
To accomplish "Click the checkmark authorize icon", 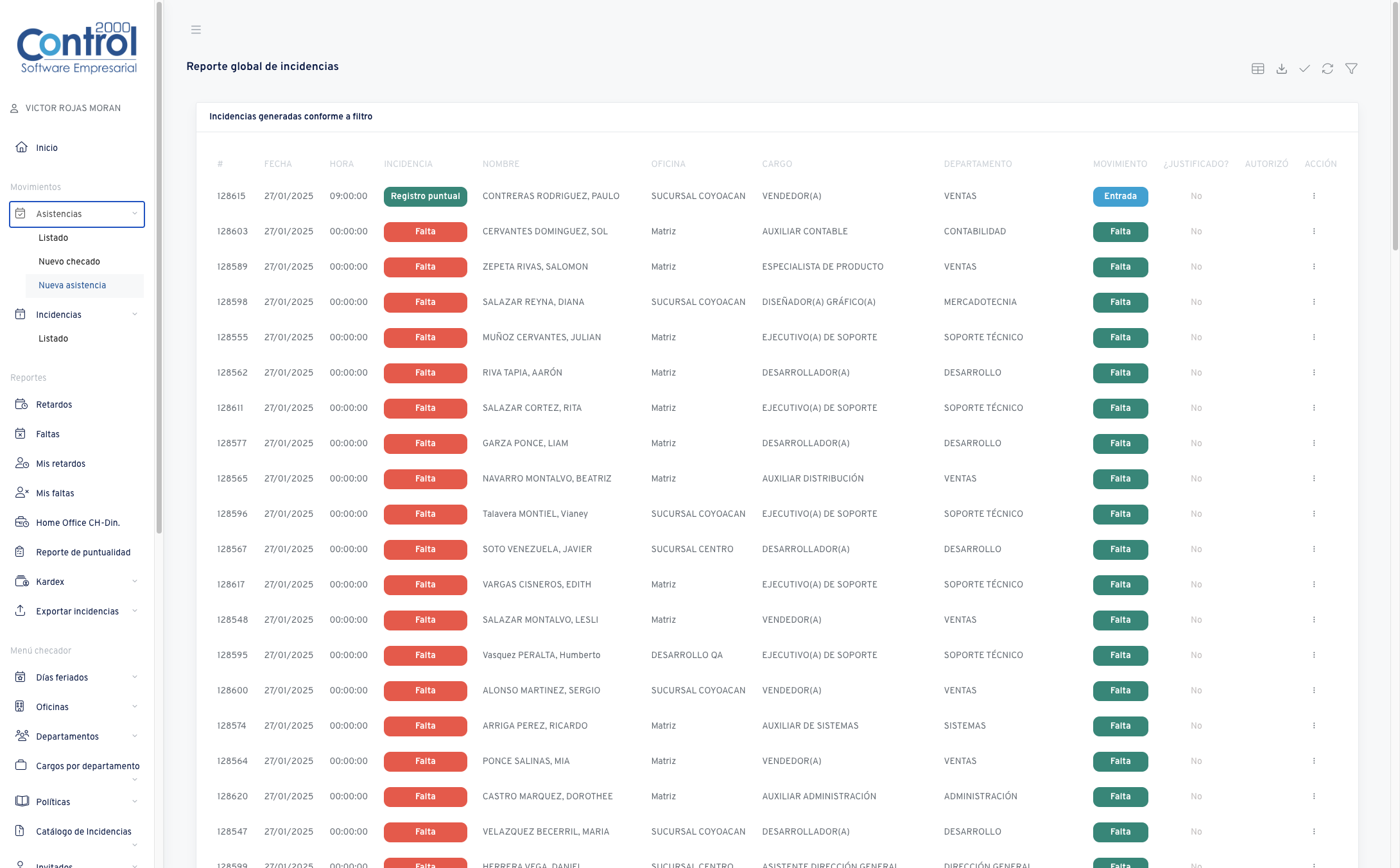I will (x=1304, y=69).
